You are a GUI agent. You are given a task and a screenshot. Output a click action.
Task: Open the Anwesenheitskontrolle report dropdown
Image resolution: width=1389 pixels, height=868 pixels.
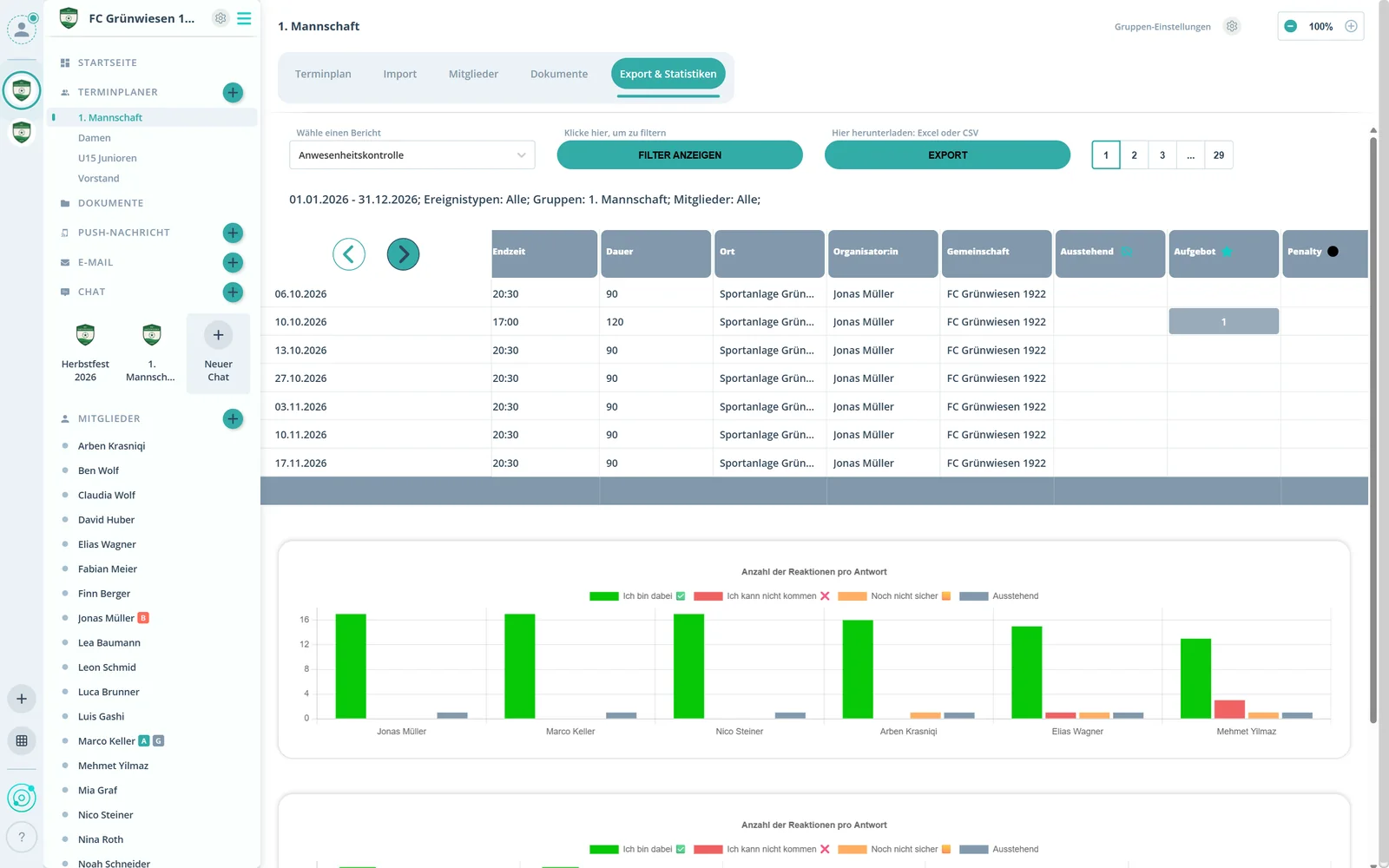(x=412, y=155)
